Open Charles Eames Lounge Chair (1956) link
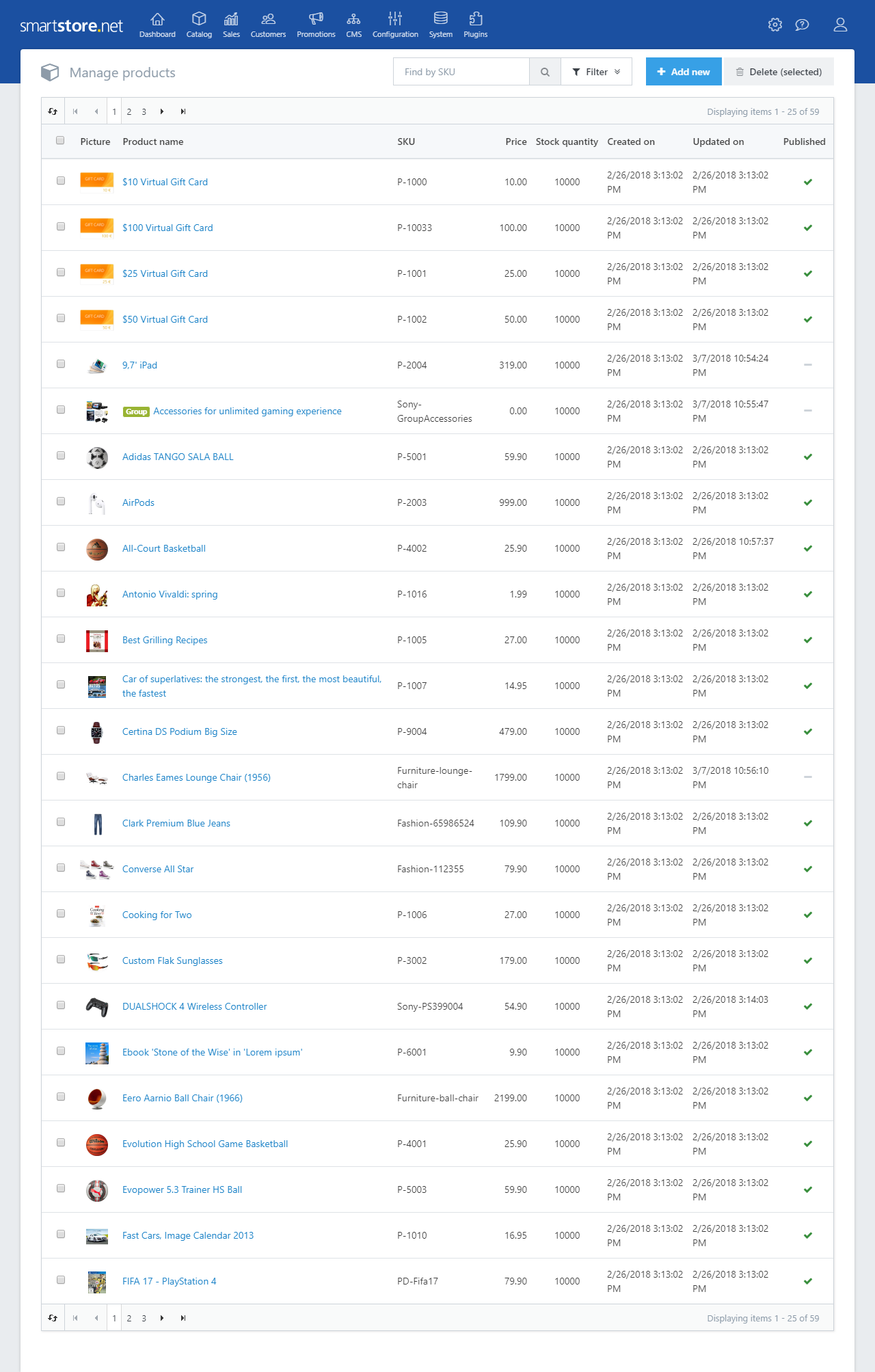Screen dimensions: 875x1372 pos(196,777)
